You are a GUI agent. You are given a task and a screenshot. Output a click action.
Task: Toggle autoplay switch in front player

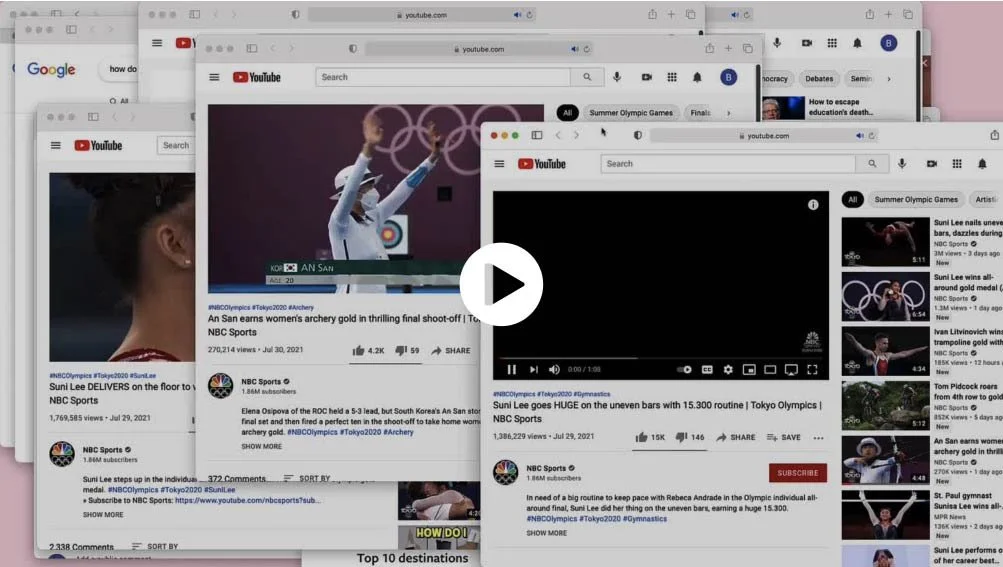click(684, 369)
